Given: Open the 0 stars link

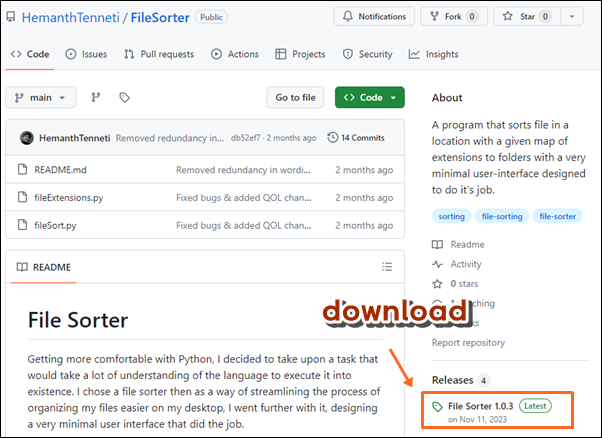Looking at the screenshot, I should tap(455, 284).
